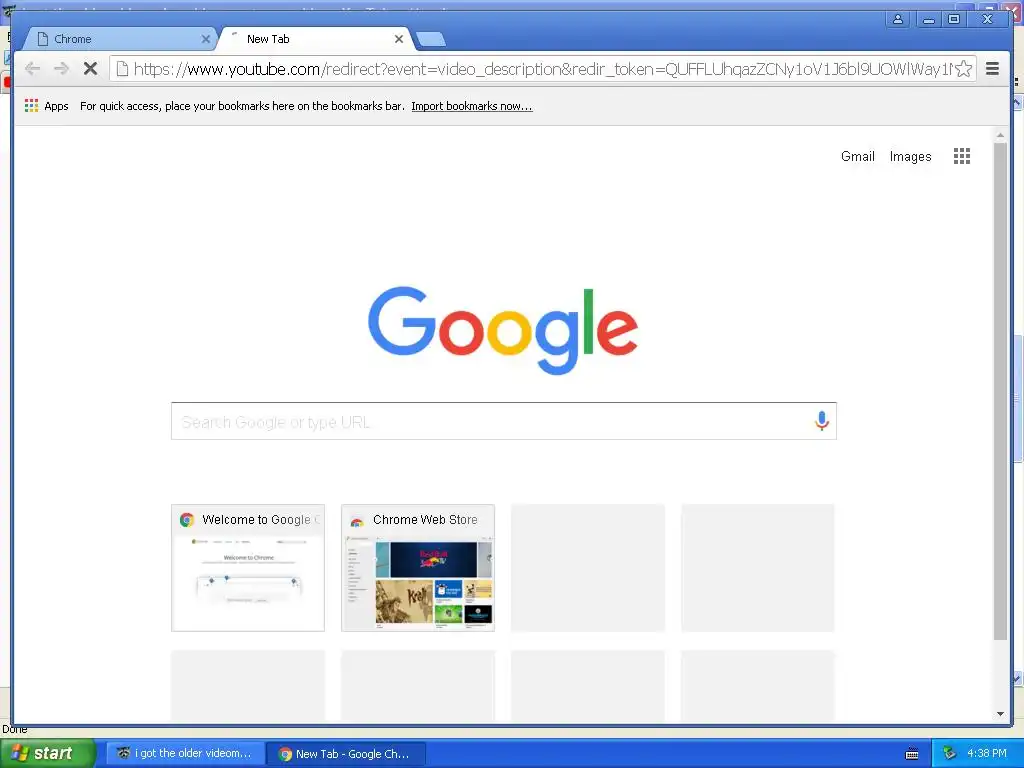This screenshot has height=768, width=1024.
Task: Open the Chrome user profile button
Action: [898, 20]
